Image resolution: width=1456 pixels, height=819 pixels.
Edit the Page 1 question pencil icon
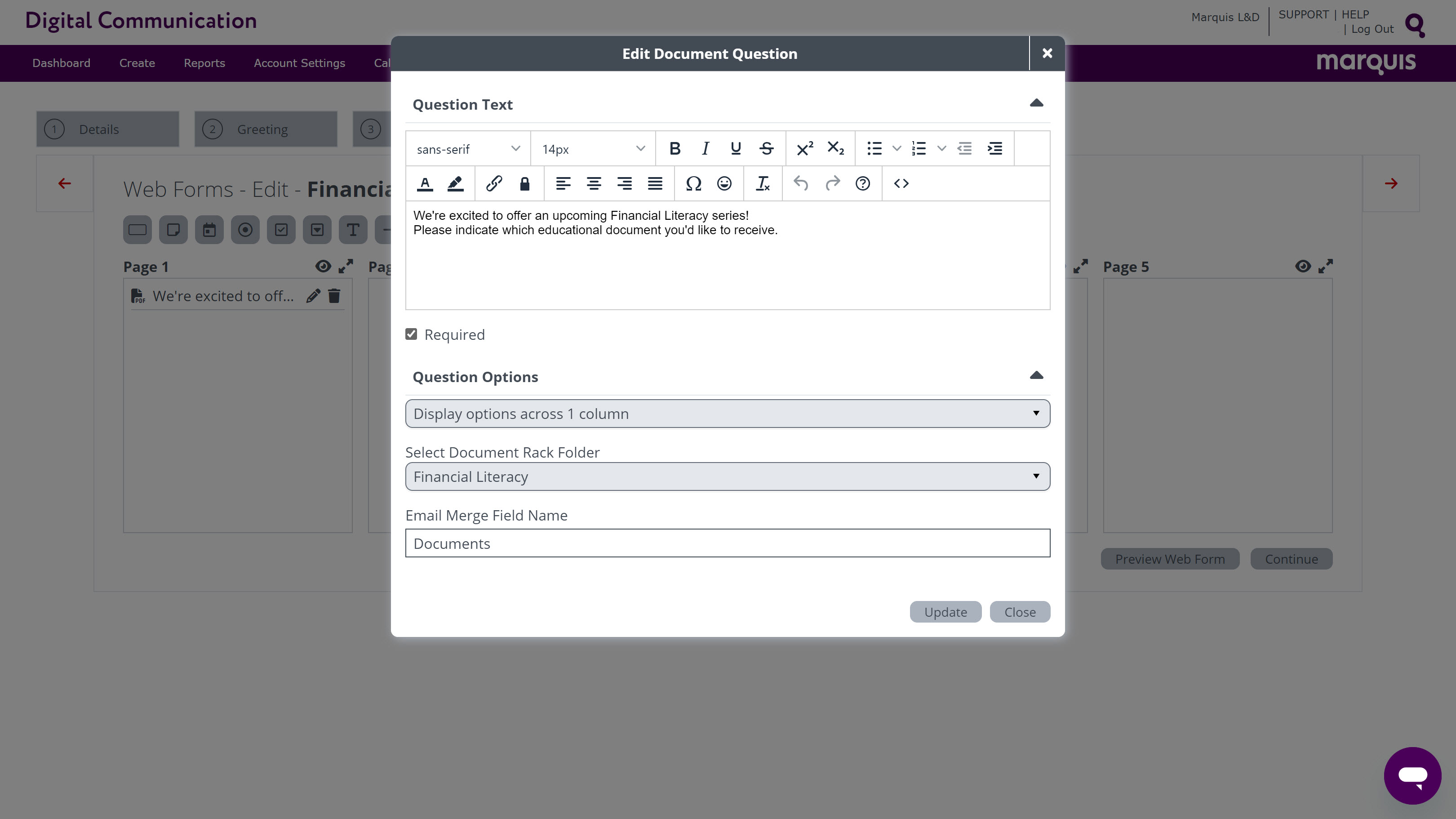click(x=313, y=296)
